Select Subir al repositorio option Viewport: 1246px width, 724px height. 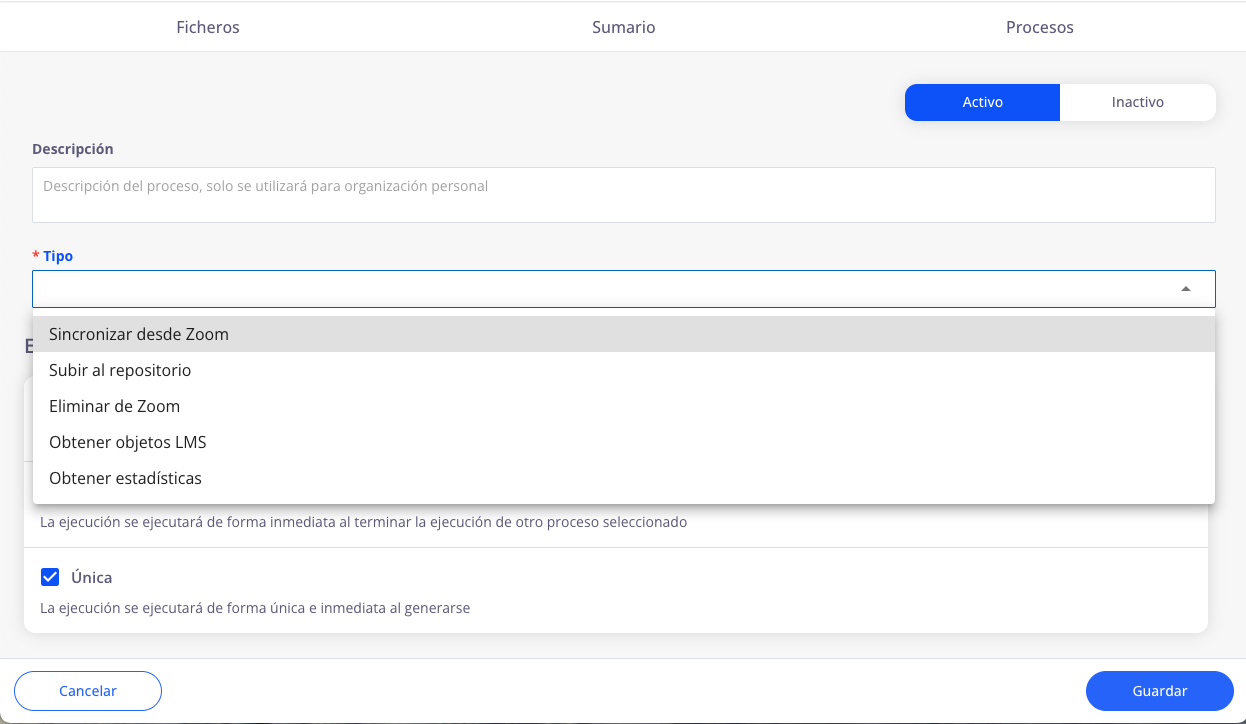point(624,370)
